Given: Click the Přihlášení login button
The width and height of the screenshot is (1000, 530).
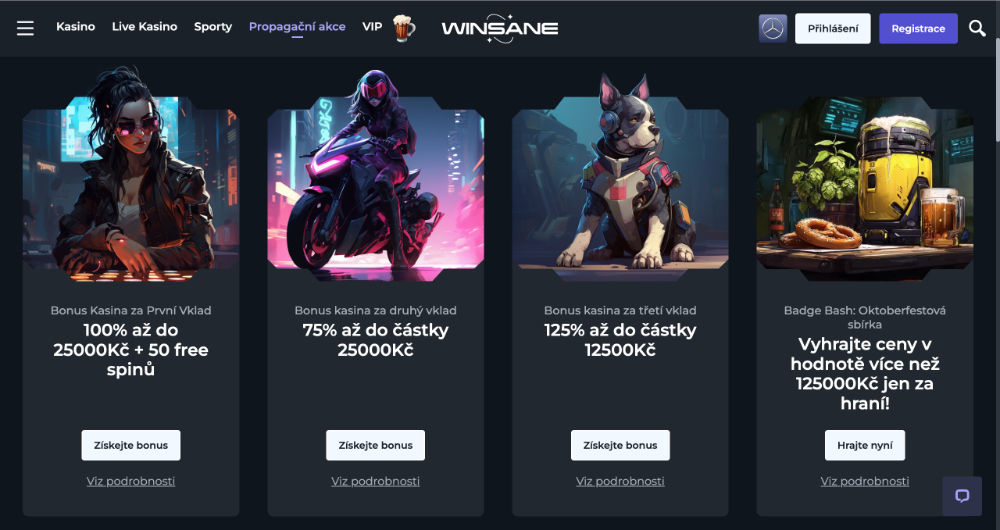Looking at the screenshot, I should (x=832, y=29).
